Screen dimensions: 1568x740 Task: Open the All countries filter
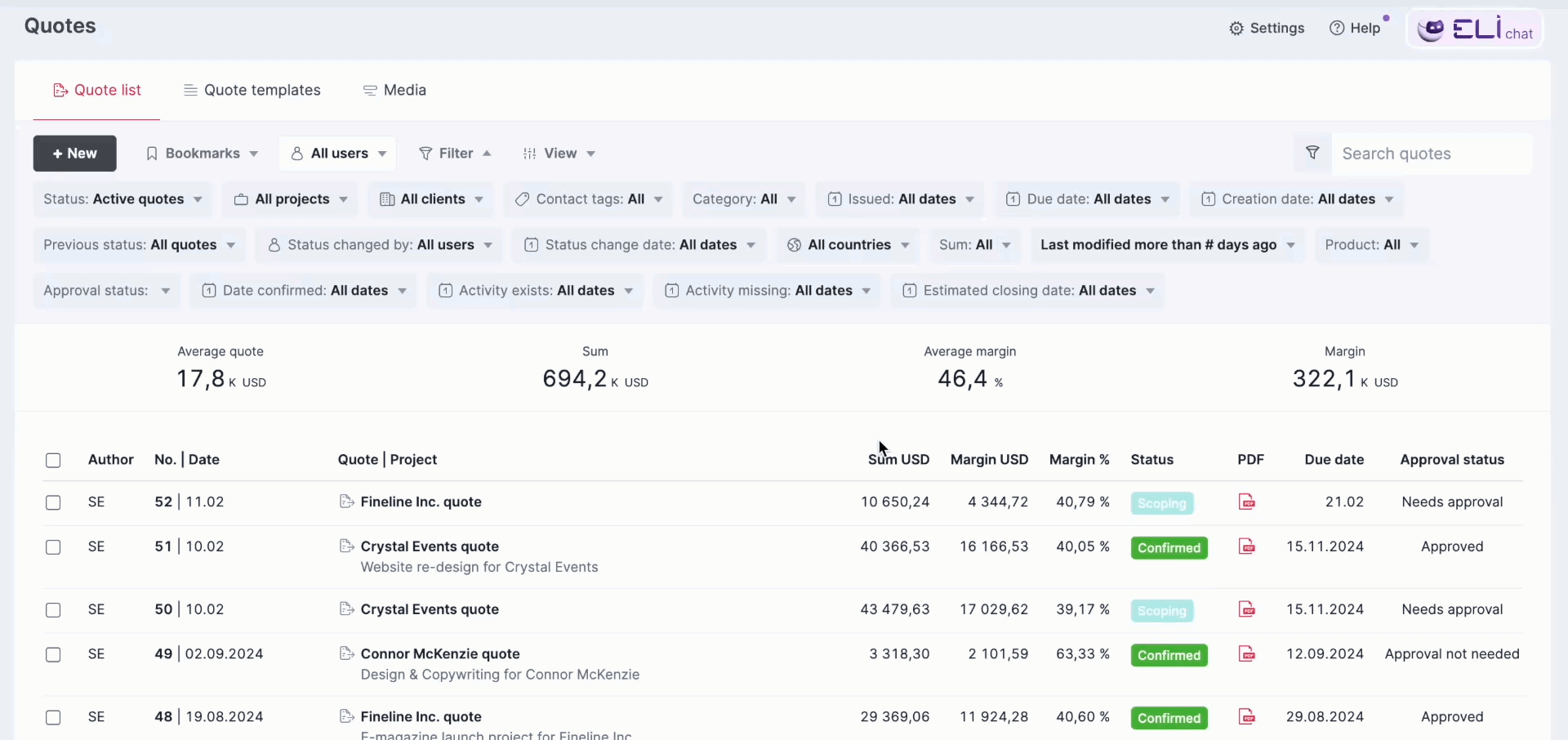pyautogui.click(x=848, y=245)
